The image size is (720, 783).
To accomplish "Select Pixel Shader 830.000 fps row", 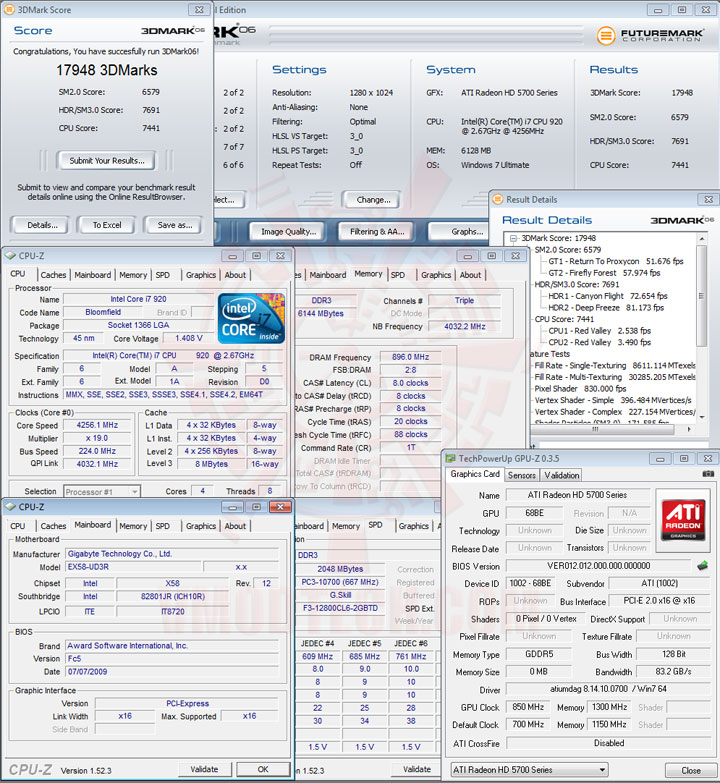I will pos(580,389).
